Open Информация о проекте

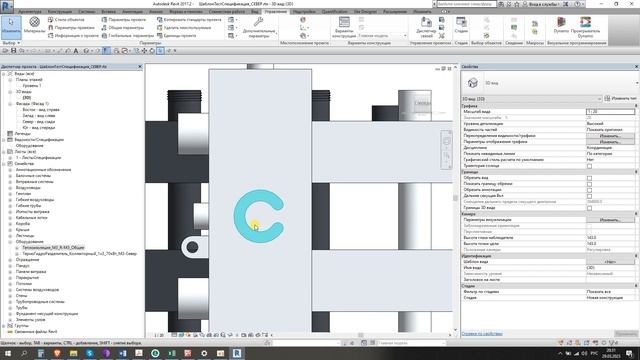coord(73,36)
